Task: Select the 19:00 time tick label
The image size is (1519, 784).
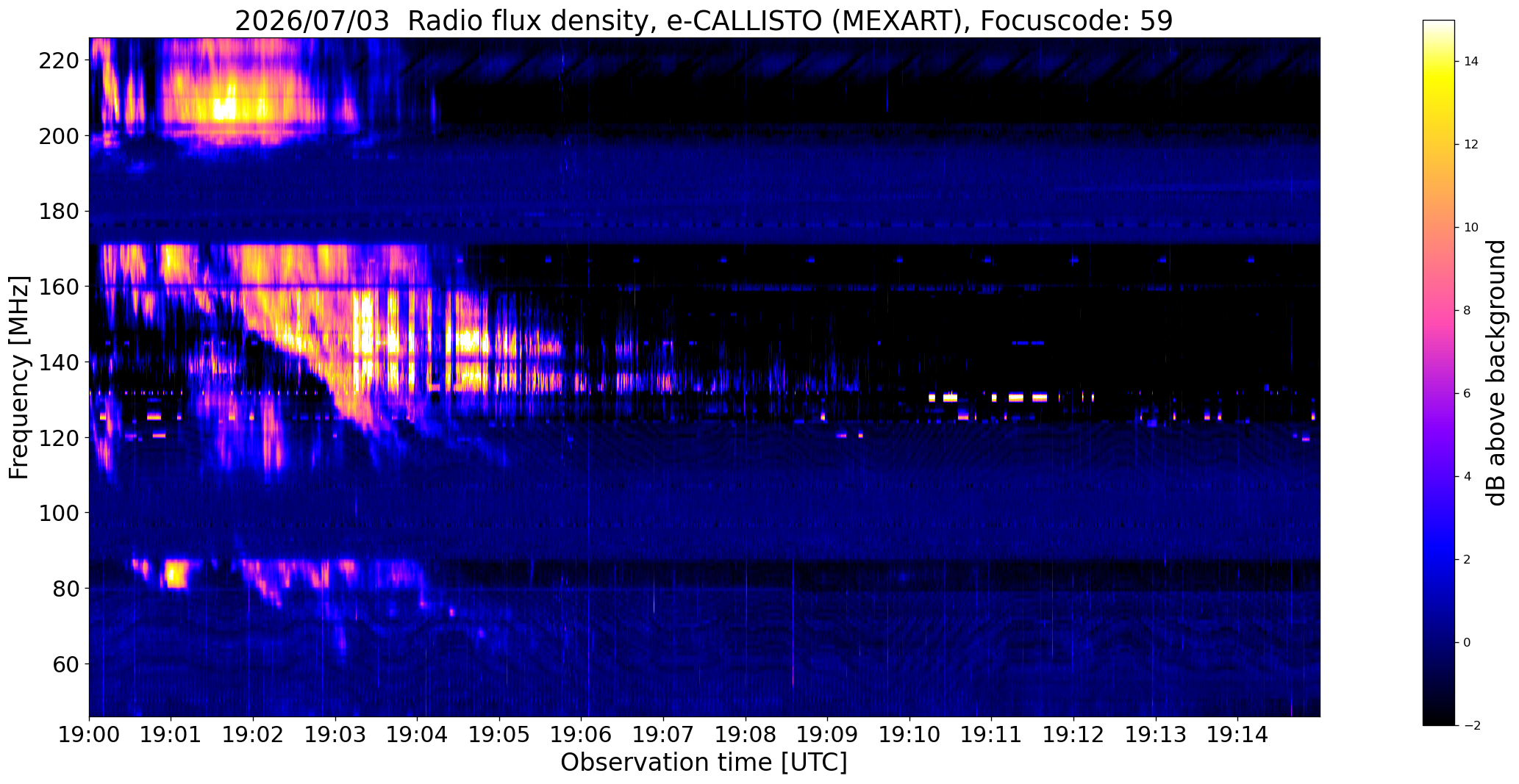Action: click(x=90, y=735)
